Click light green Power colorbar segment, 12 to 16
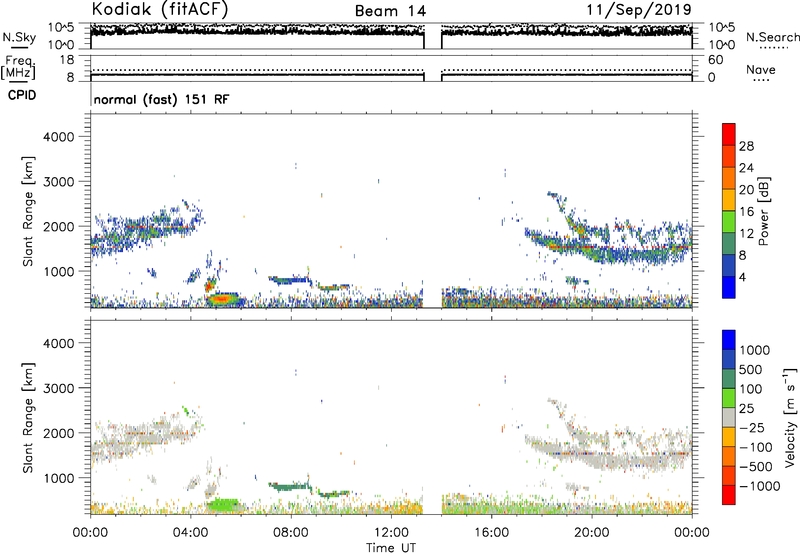The height and width of the screenshot is (554, 800). point(729,222)
